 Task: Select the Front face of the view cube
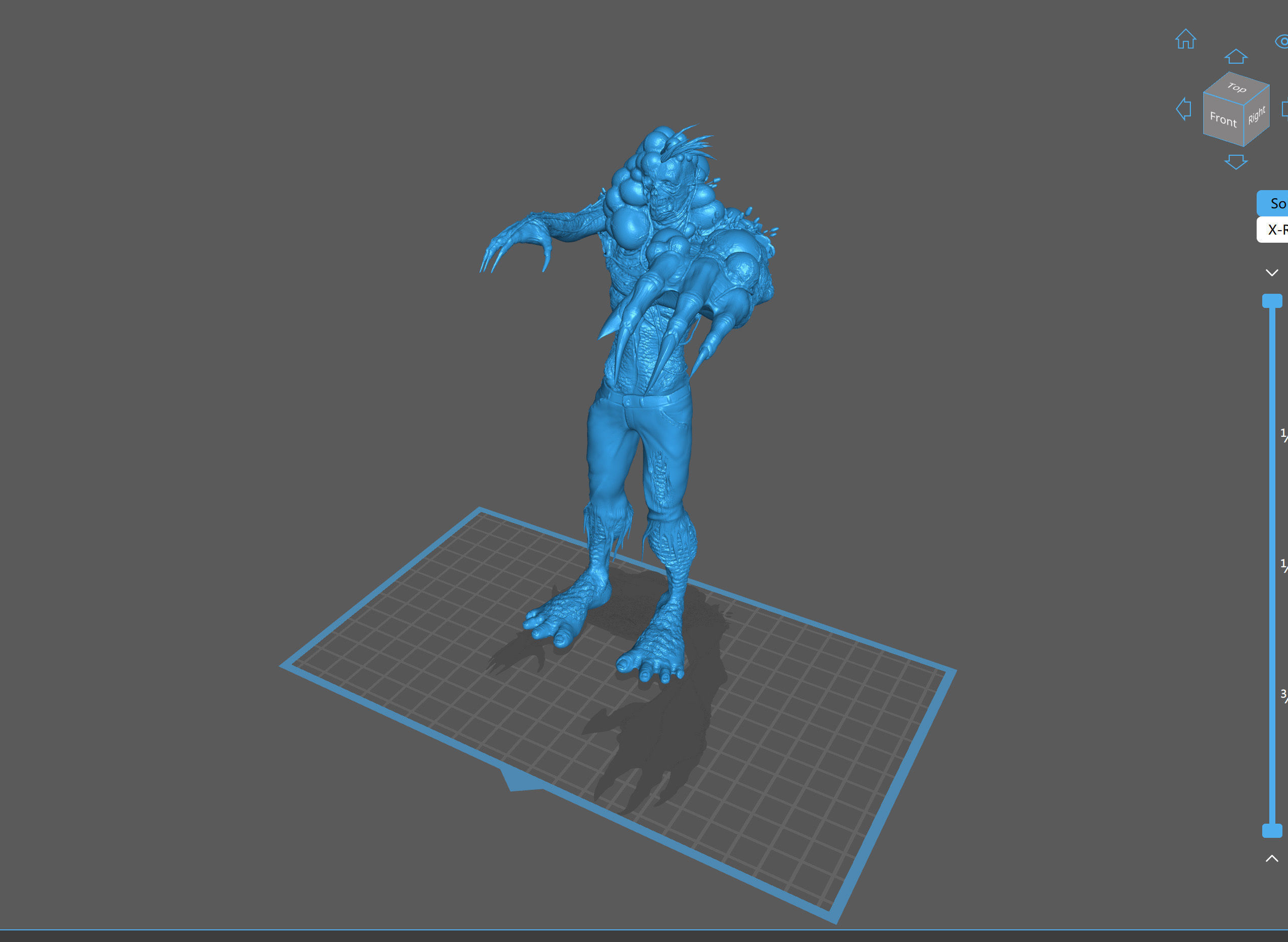(x=1223, y=119)
